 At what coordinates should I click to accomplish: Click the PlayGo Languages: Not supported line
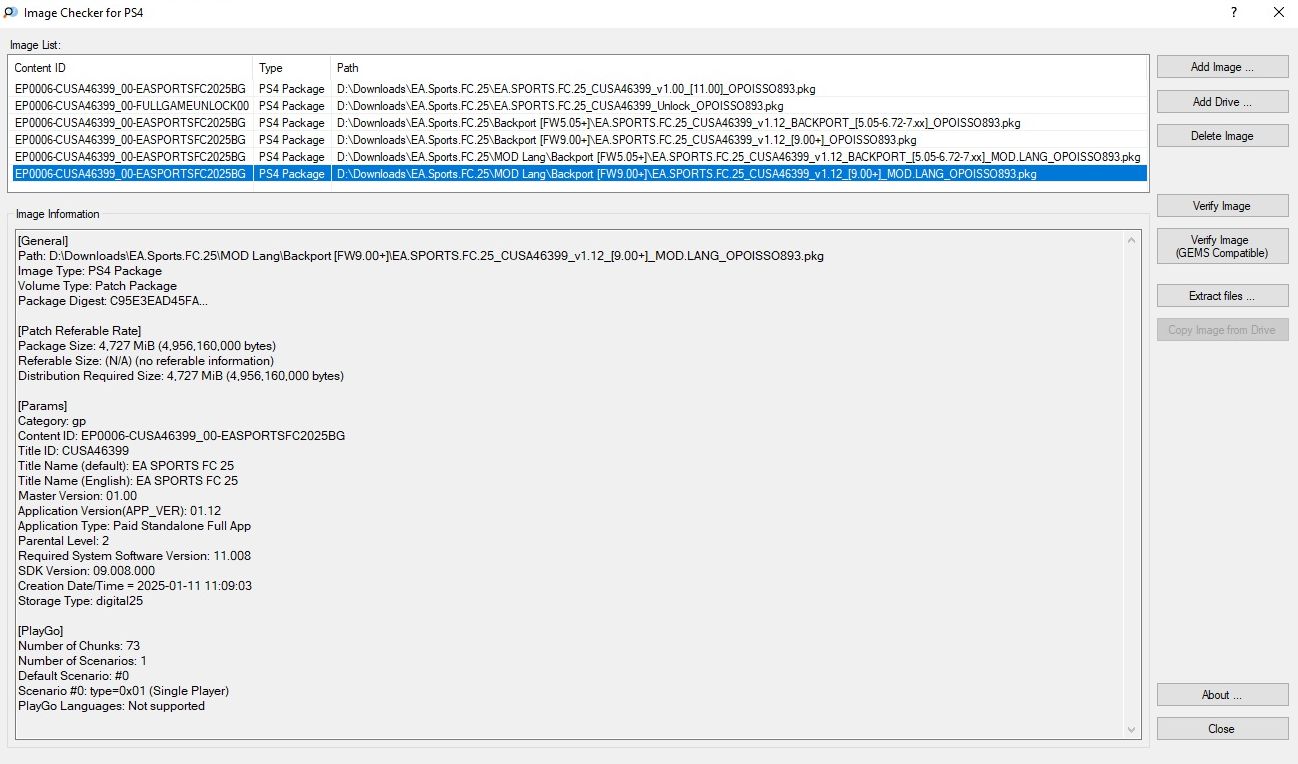click(111, 706)
